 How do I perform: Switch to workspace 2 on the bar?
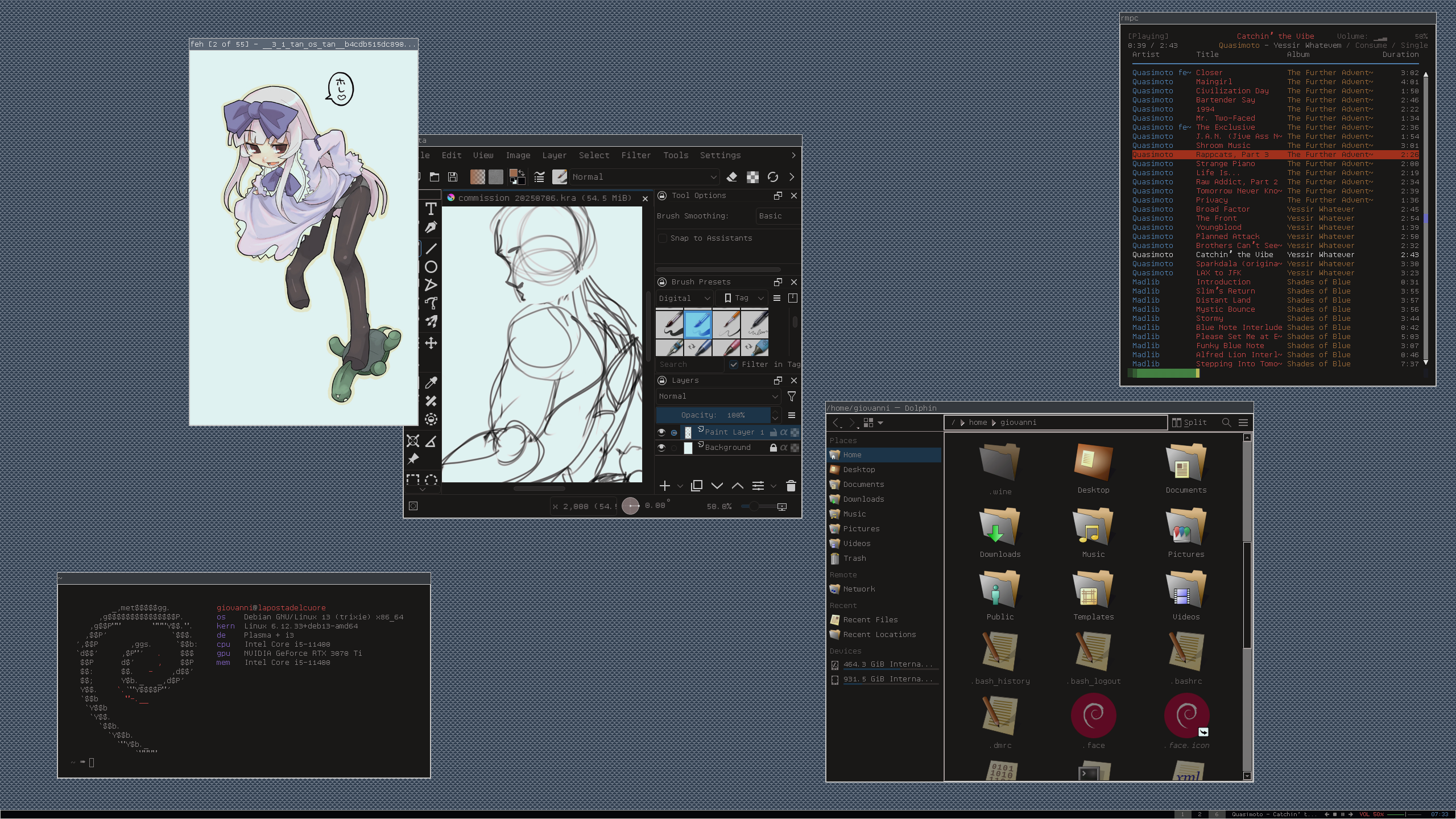[x=1199, y=814]
